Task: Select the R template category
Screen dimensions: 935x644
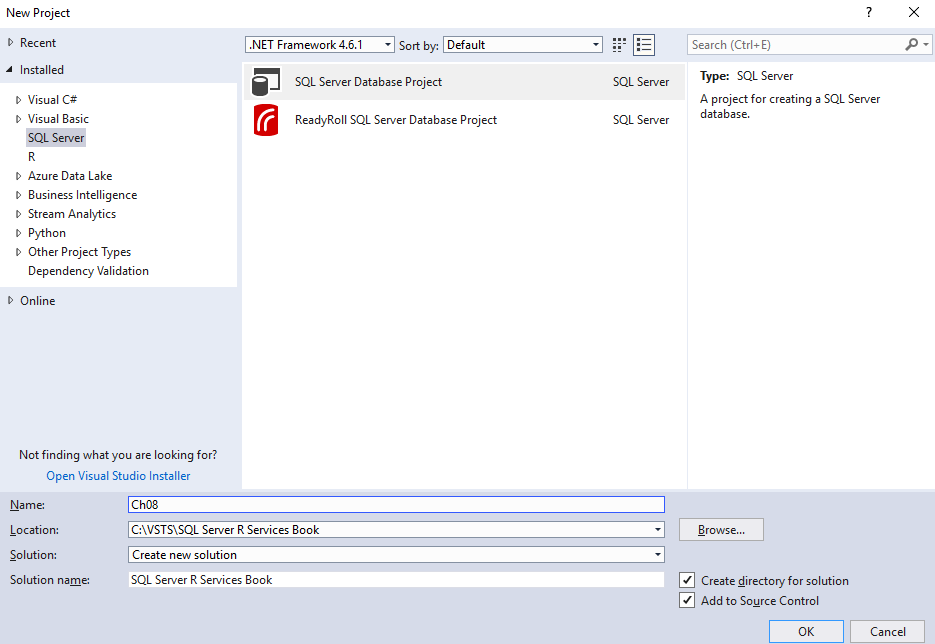Action: tap(32, 157)
